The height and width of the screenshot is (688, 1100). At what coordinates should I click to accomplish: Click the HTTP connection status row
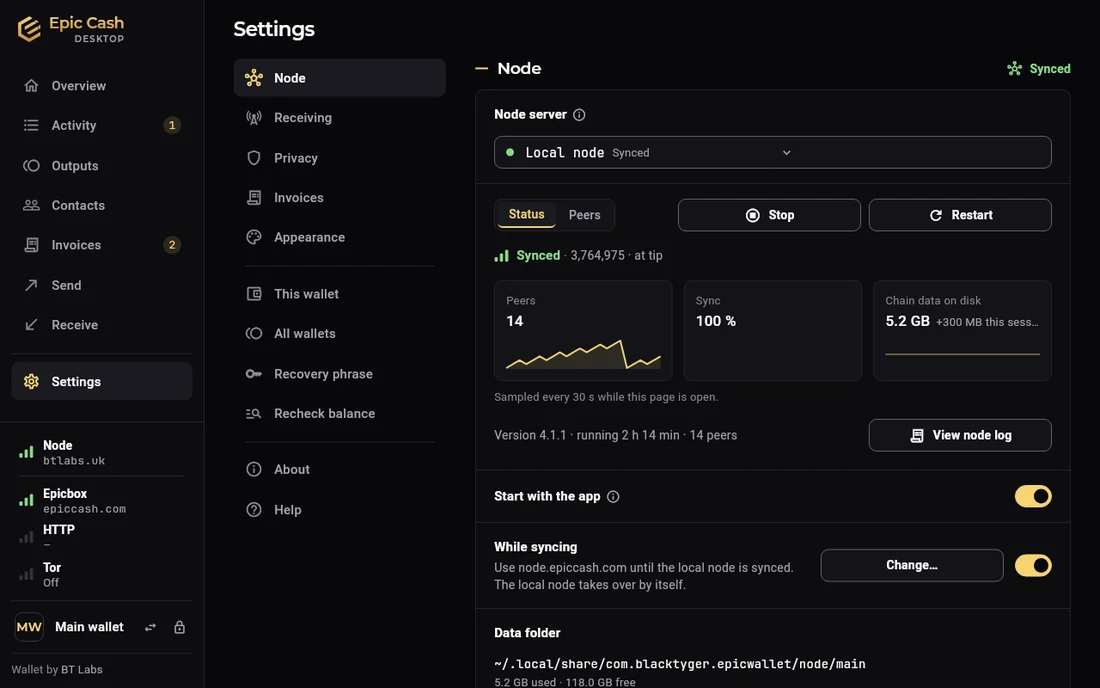102,537
